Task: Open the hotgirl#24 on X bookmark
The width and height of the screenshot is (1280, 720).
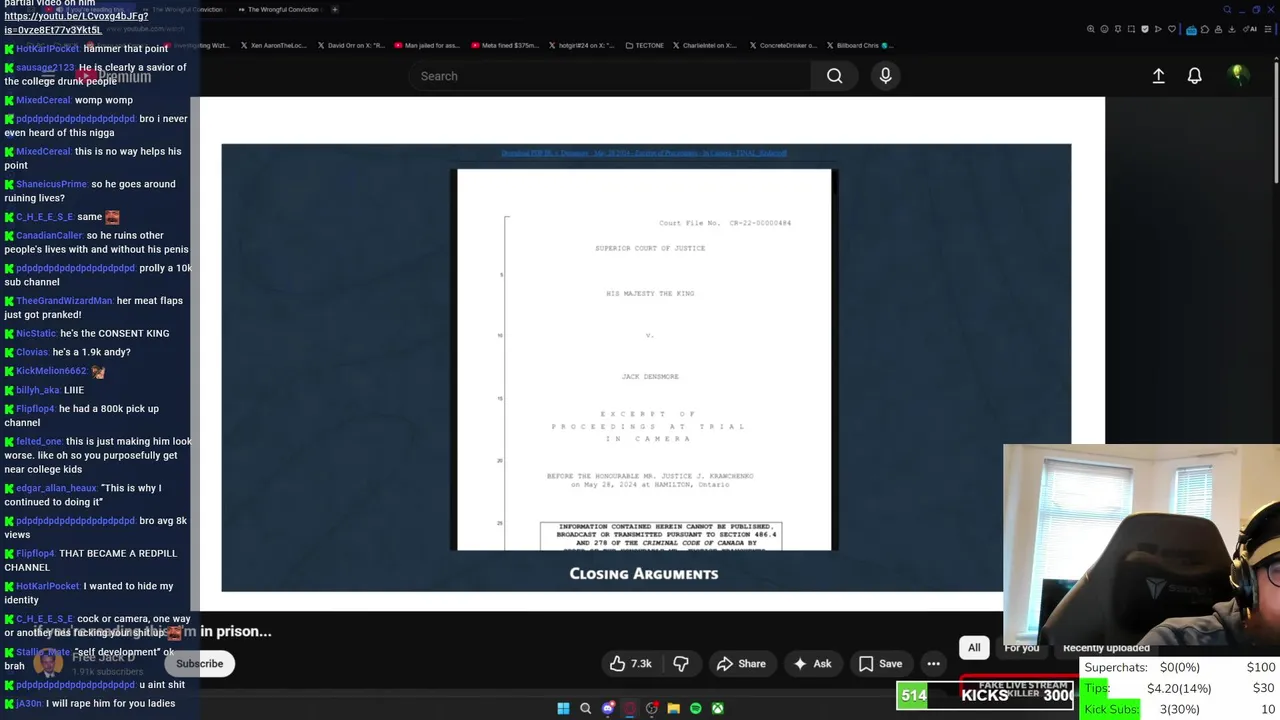Action: coord(581,45)
